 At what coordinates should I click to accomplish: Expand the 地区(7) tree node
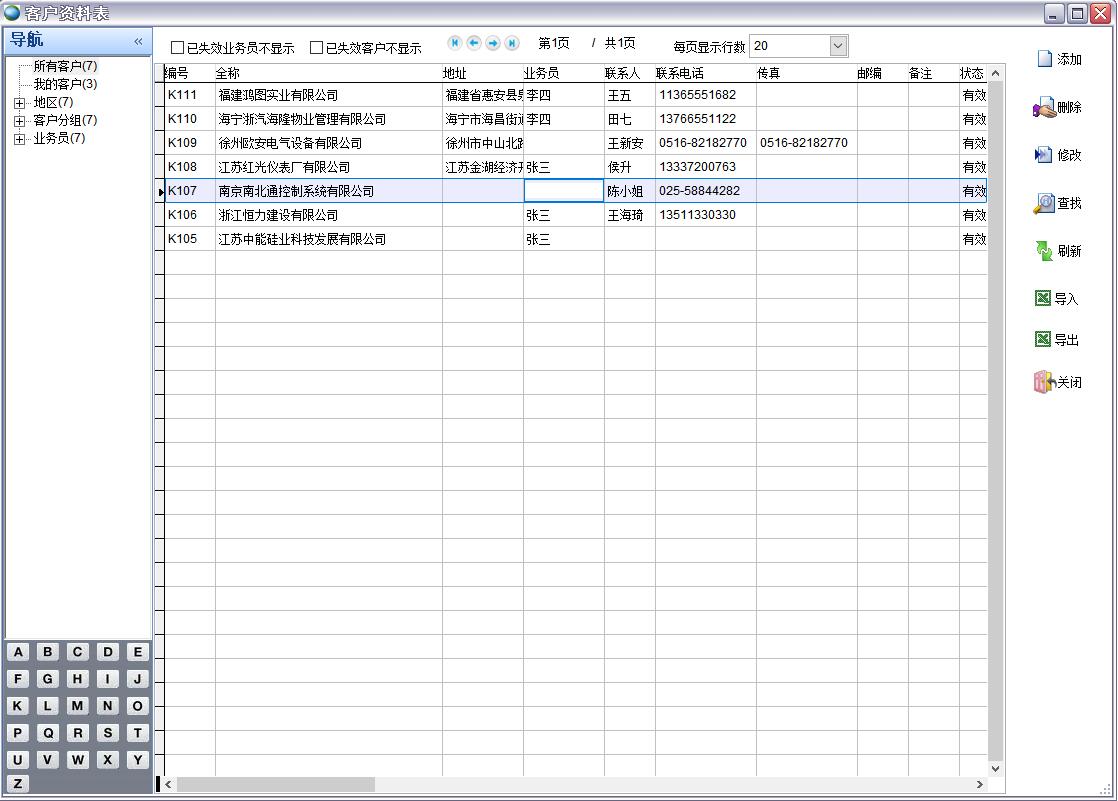coord(20,103)
